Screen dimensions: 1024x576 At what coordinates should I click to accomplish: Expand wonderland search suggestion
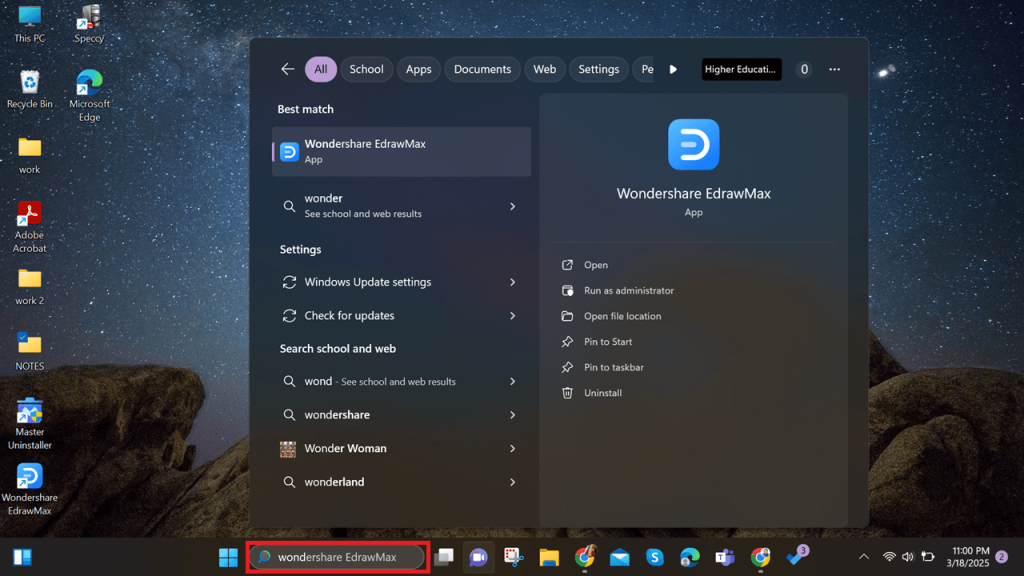tap(513, 482)
